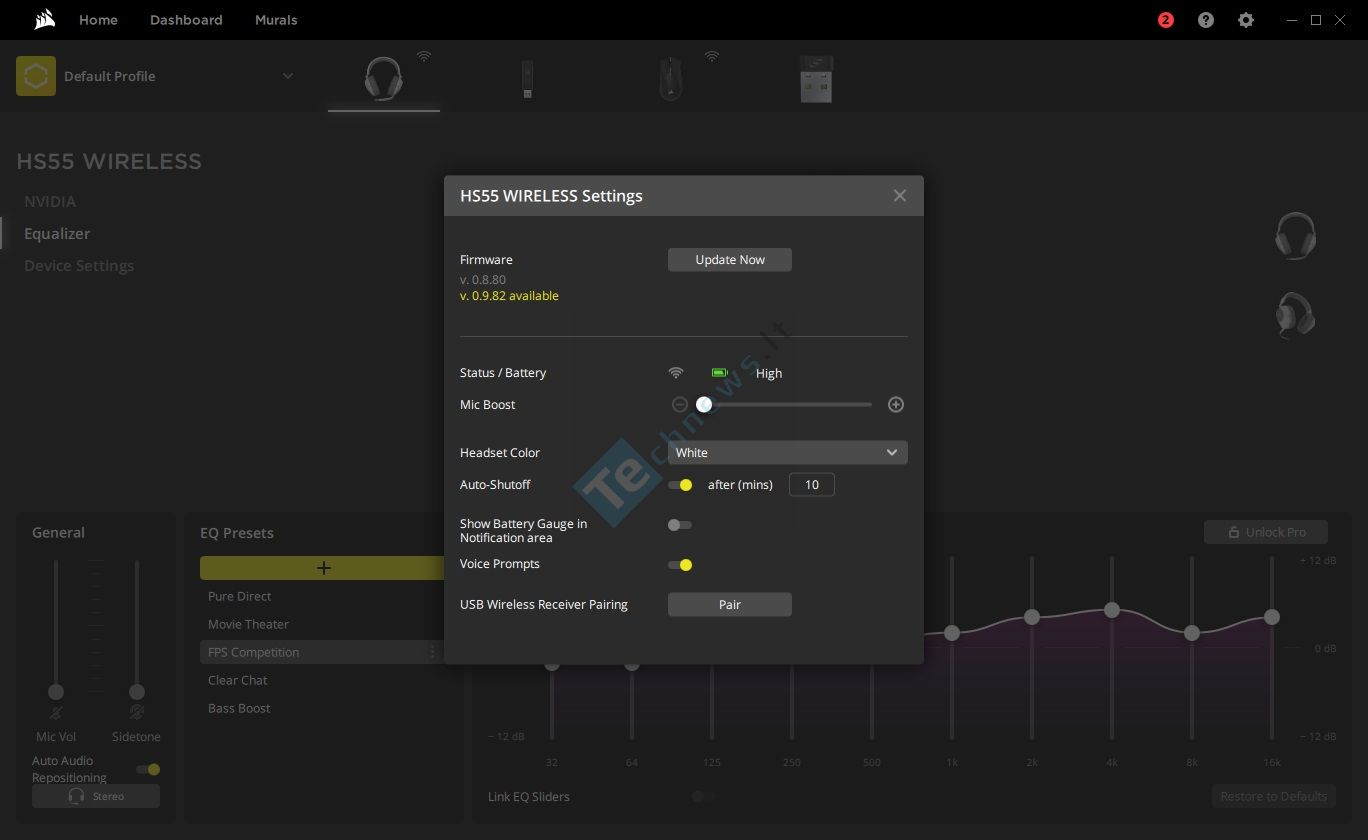Viewport: 1368px width, 840px height.
Task: Click the v. 0.9.82 available text
Action: click(x=509, y=296)
